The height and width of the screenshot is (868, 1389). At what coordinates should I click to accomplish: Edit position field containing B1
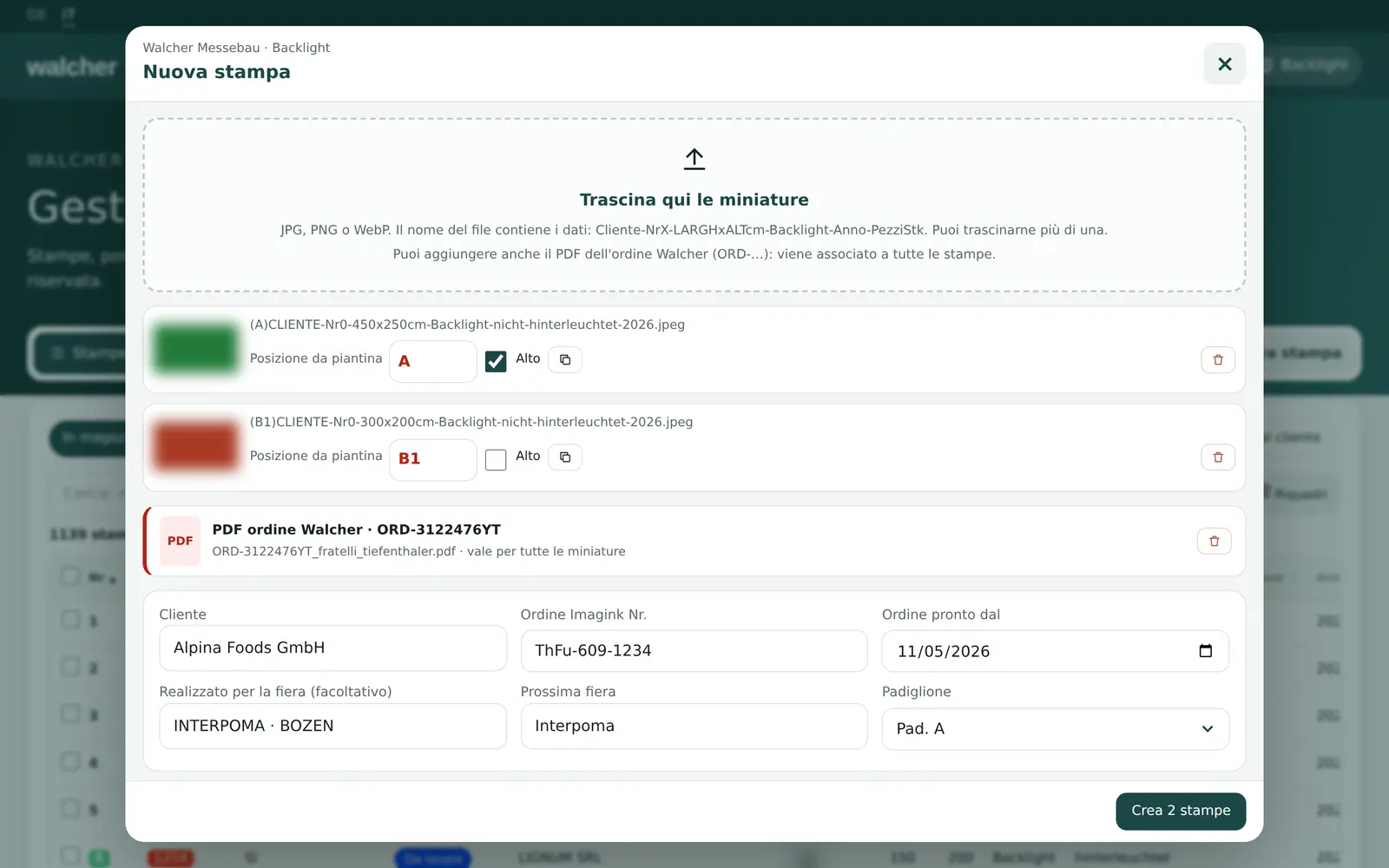pos(433,458)
